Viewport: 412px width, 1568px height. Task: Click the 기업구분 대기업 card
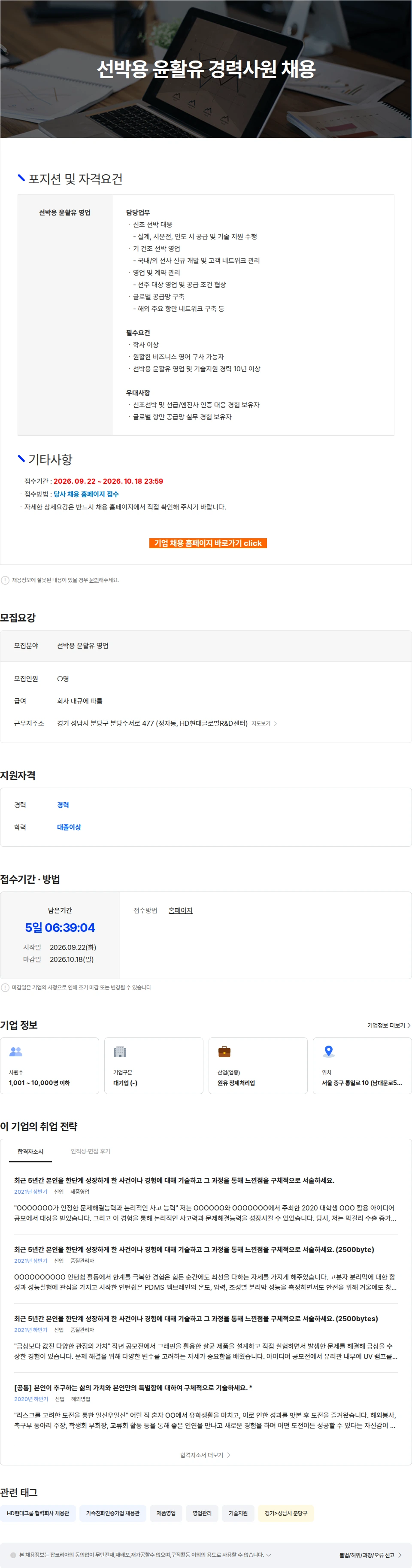[x=154, y=1065]
